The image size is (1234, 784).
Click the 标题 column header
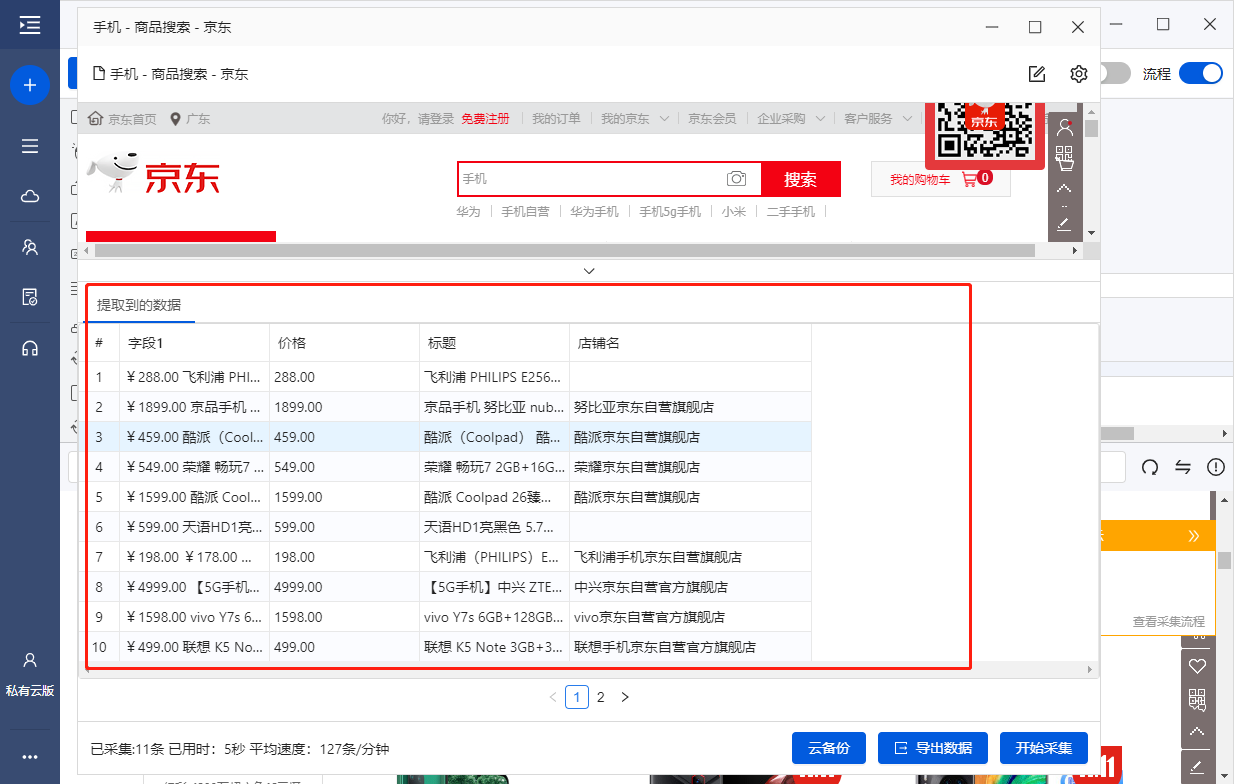point(494,343)
